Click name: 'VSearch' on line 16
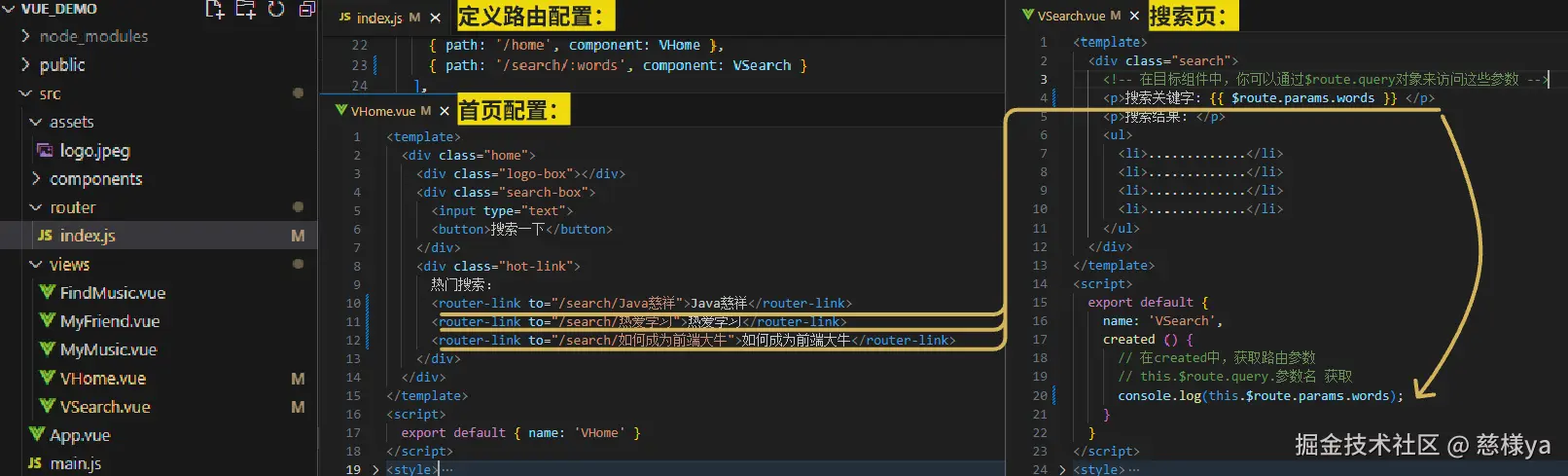Screen dimensions: 1568x476 pyautogui.click(x=1162, y=321)
